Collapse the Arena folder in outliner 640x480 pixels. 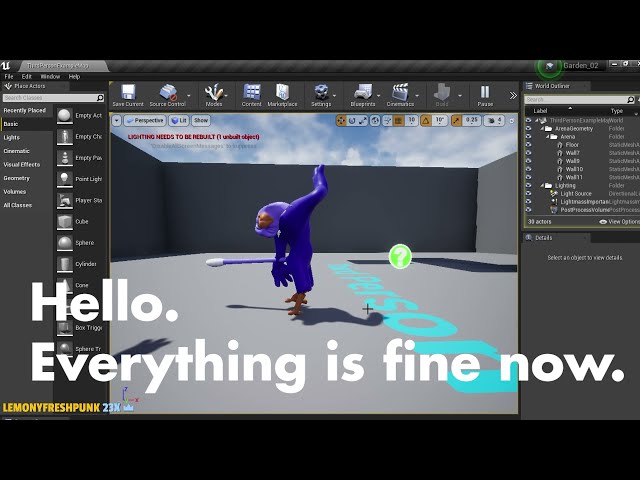pos(548,137)
